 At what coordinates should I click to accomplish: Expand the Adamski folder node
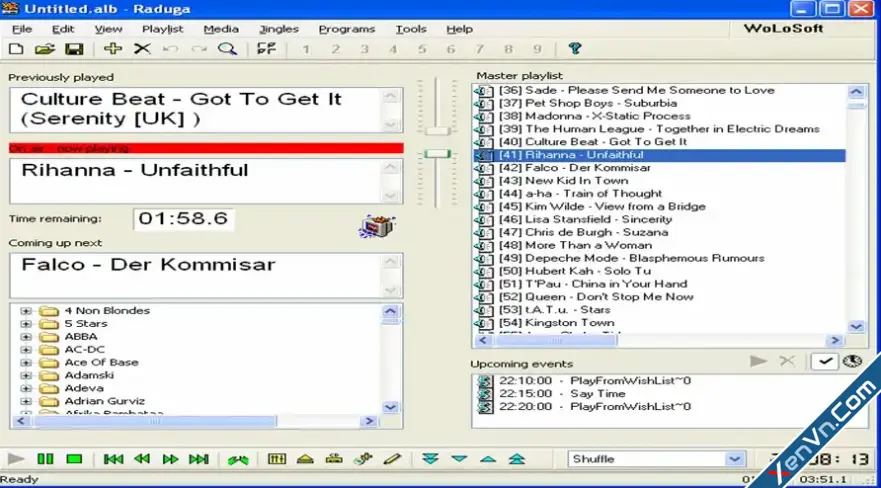(26, 375)
